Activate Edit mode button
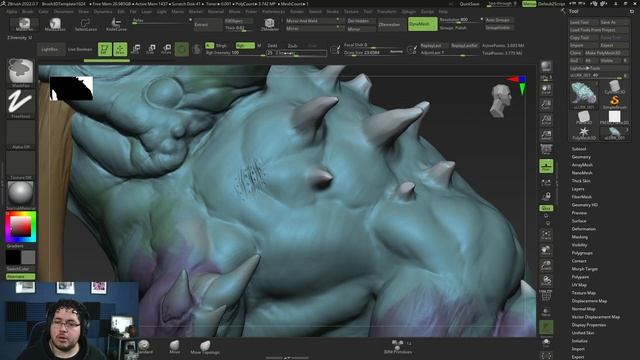Image resolution: width=640 pixels, height=360 pixels. tap(105, 49)
